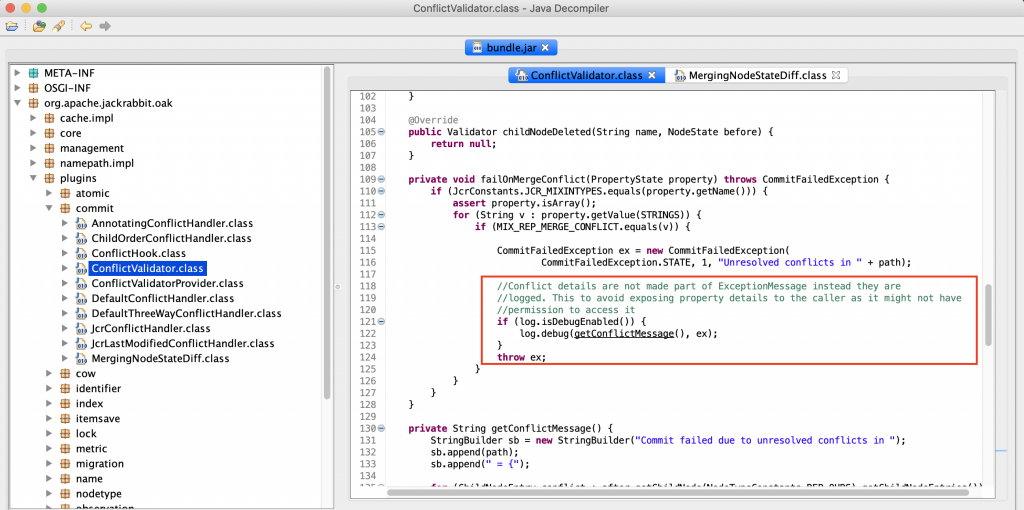The height and width of the screenshot is (510, 1024).
Task: Expand the META-INF tree node
Action: pos(17,73)
